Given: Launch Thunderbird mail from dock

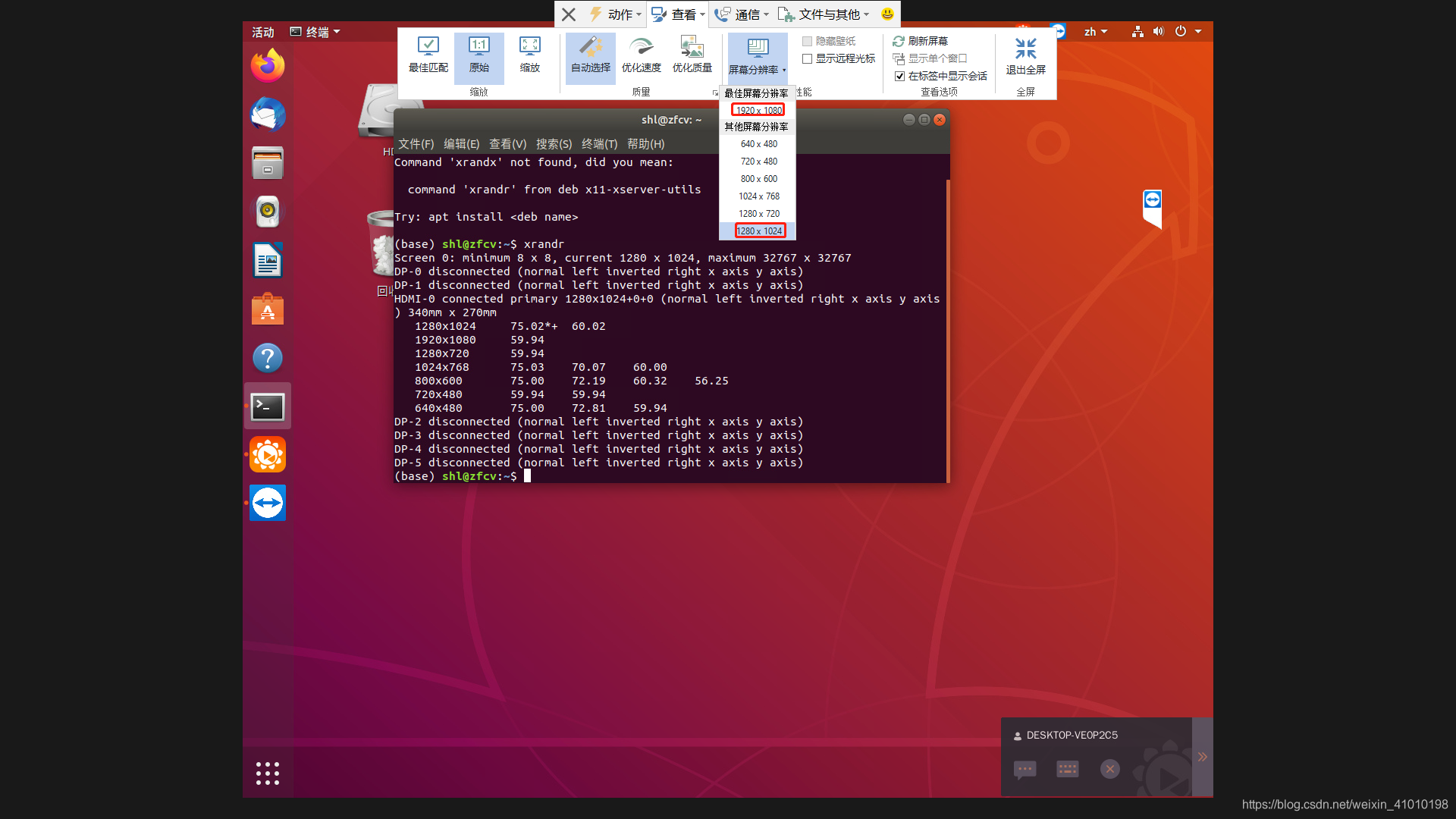Looking at the screenshot, I should click(x=268, y=115).
